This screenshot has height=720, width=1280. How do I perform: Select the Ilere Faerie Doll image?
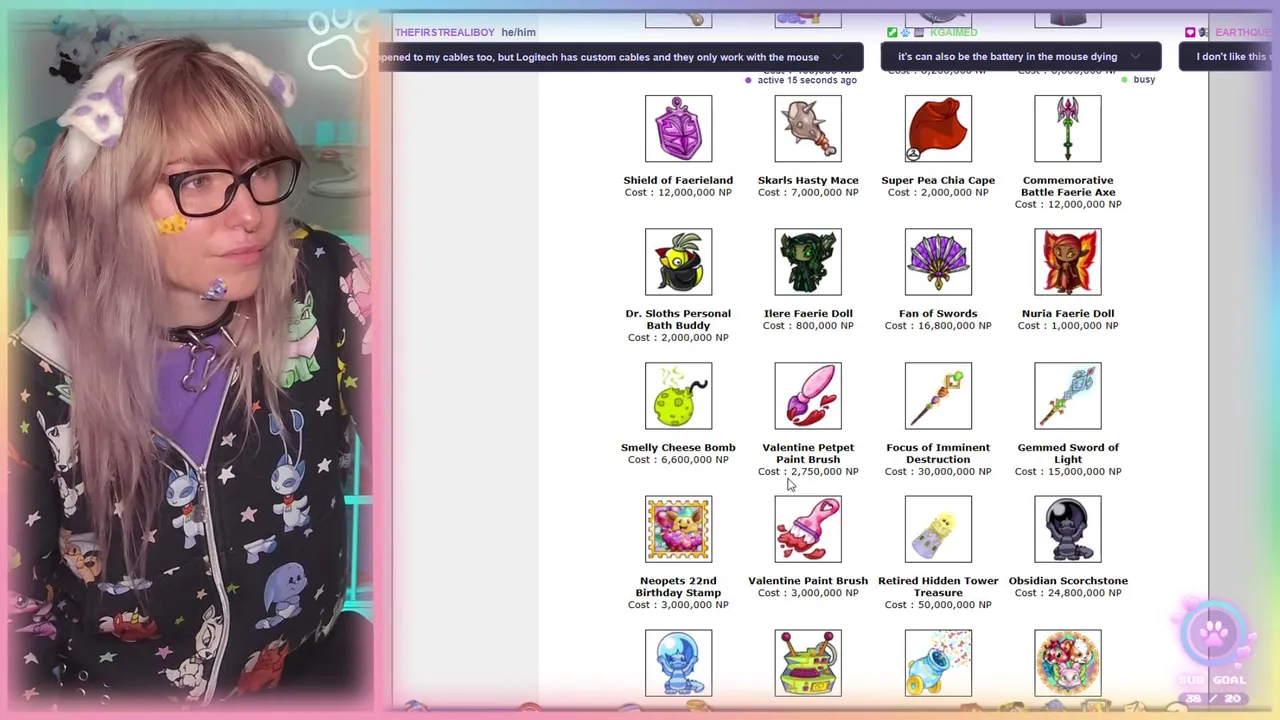808,262
